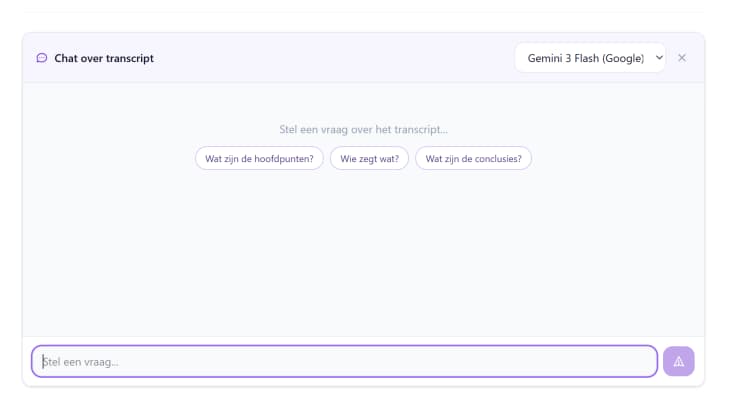Focus the 'Stel een vraag...' input field
This screenshot has width=731, height=400.
pyautogui.click(x=345, y=361)
